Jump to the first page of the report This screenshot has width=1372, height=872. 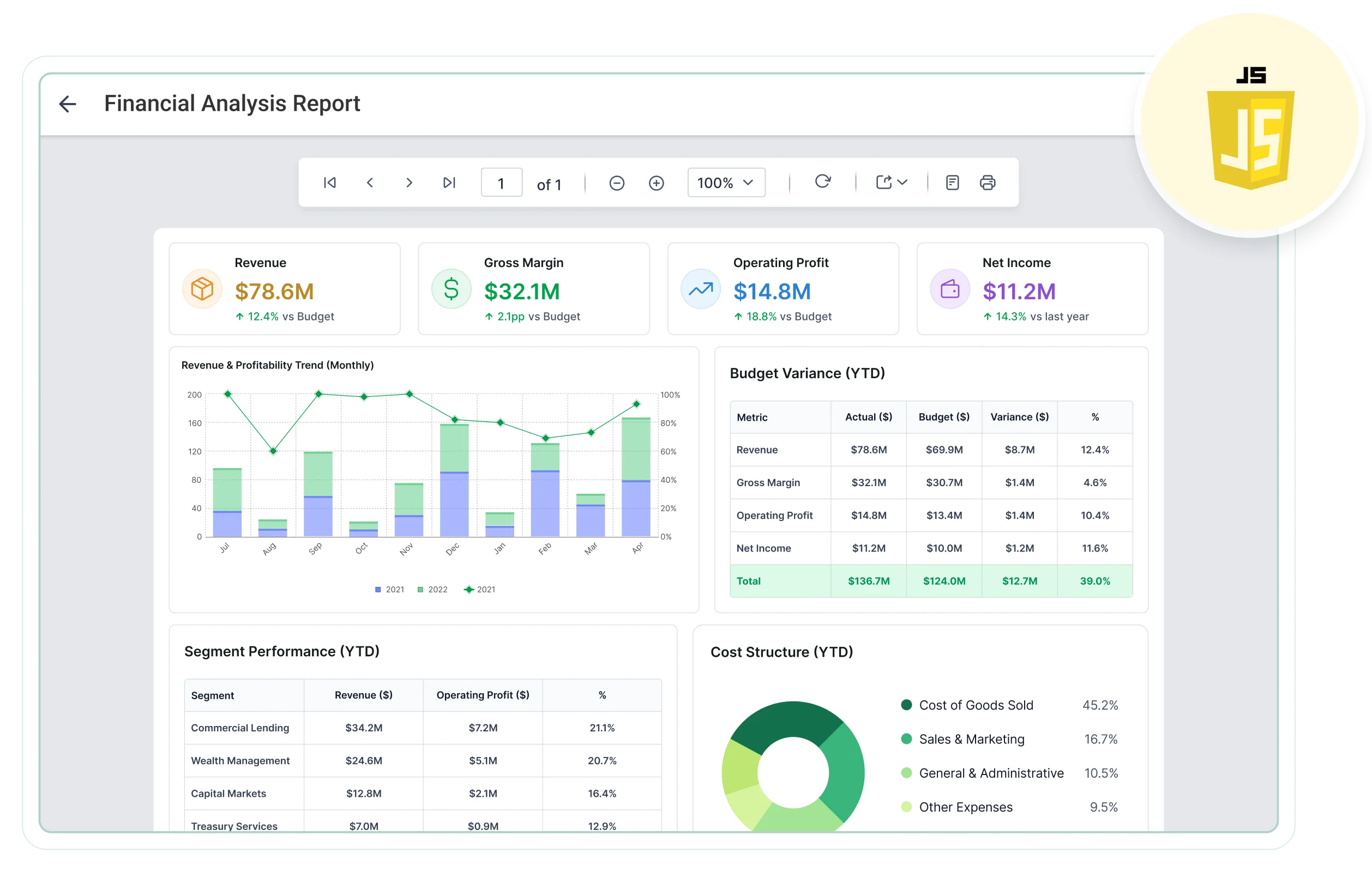click(x=329, y=182)
